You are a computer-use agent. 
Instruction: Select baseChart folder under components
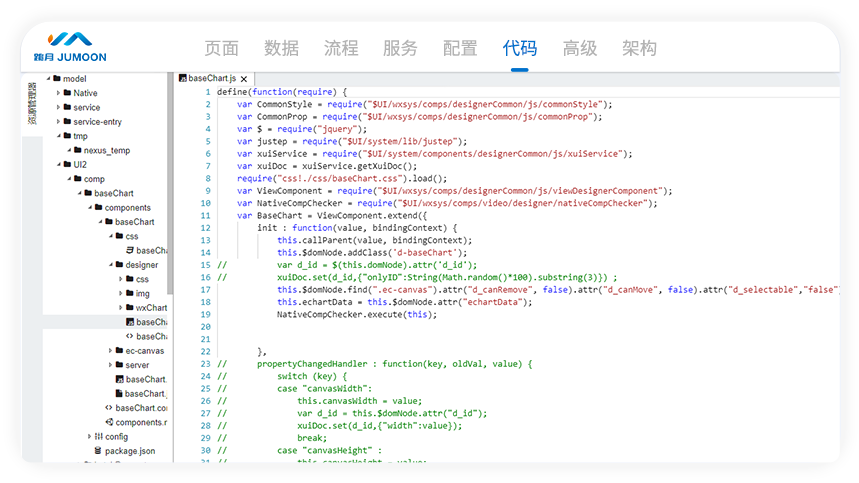[134, 222]
